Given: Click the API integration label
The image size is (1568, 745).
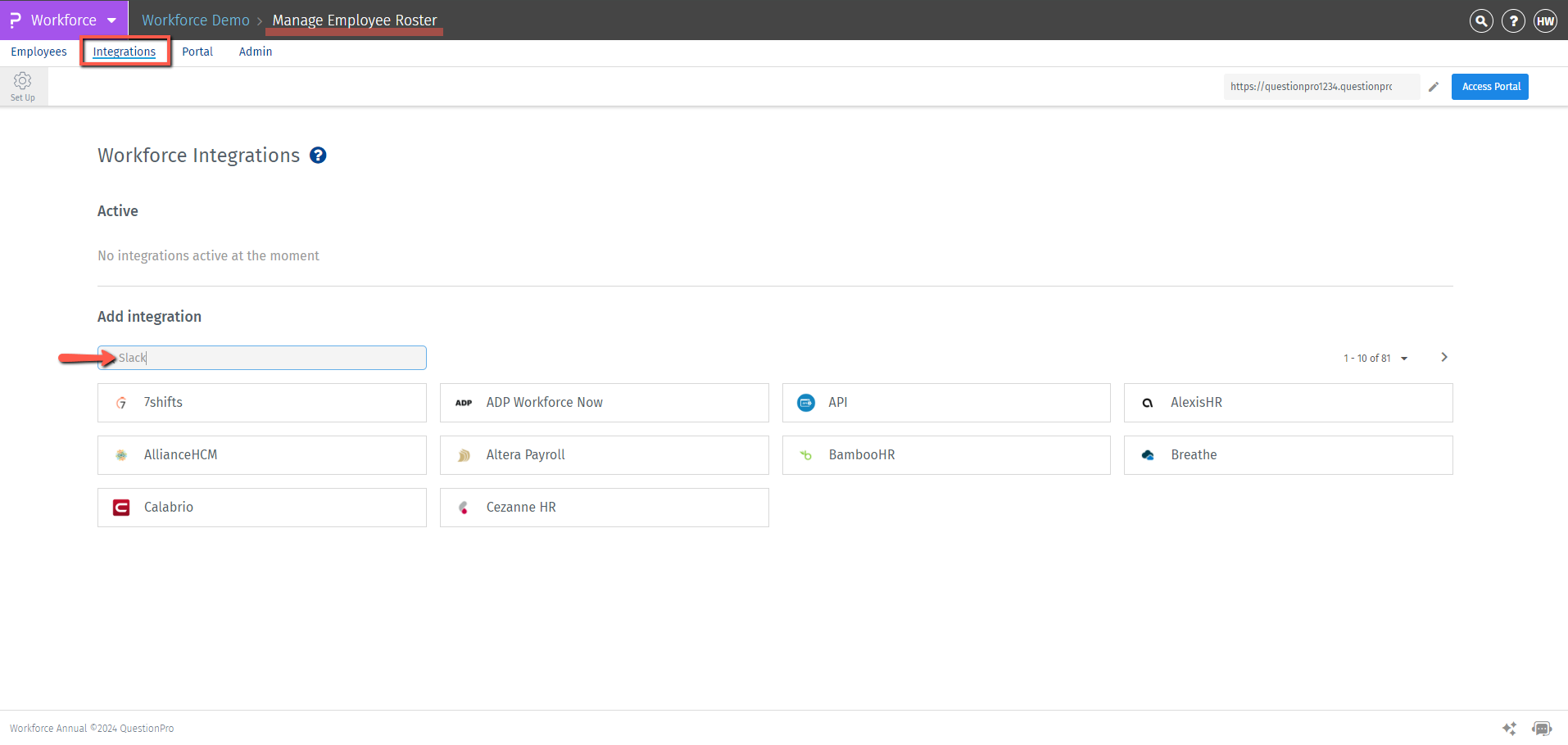Looking at the screenshot, I should coord(838,403).
